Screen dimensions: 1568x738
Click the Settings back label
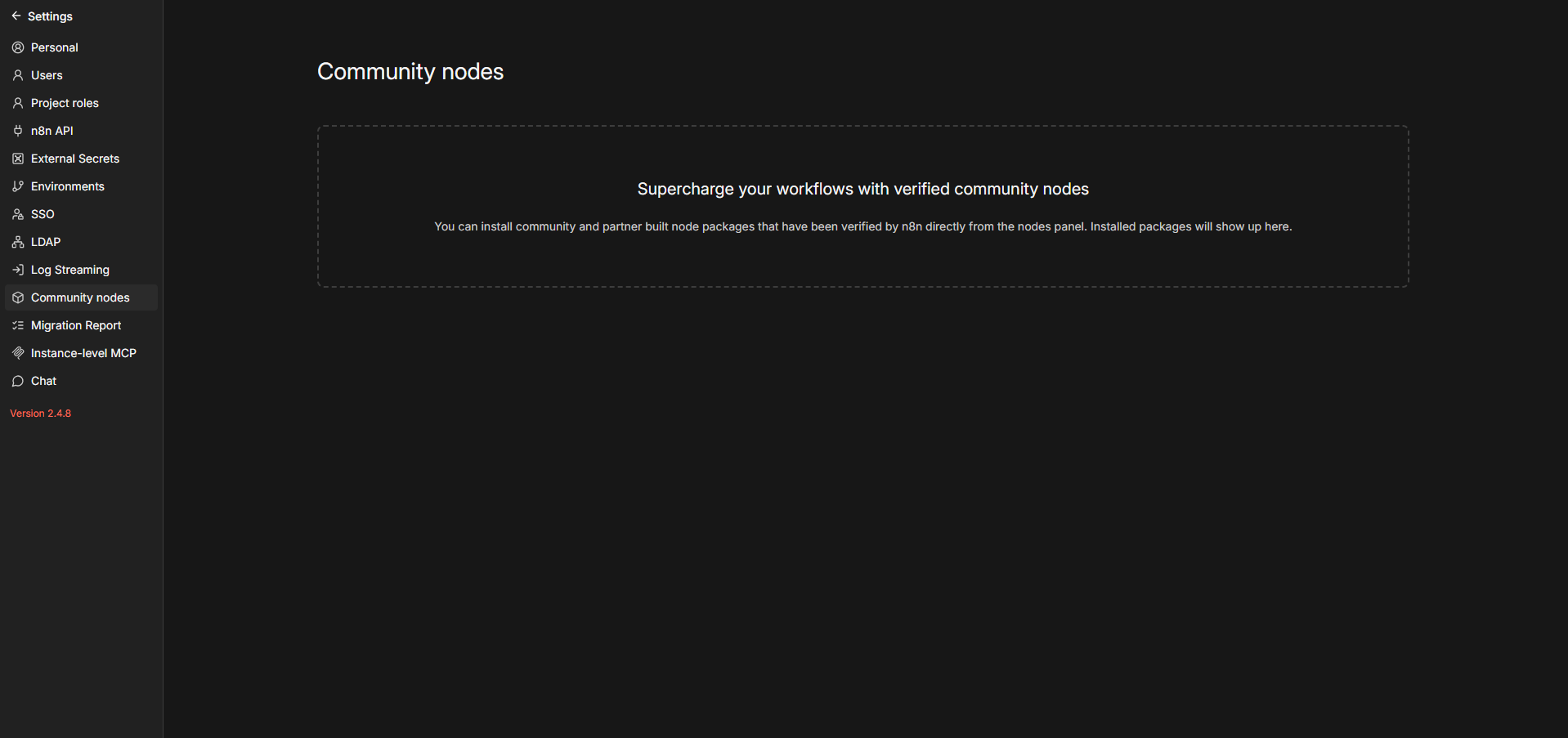(50, 16)
